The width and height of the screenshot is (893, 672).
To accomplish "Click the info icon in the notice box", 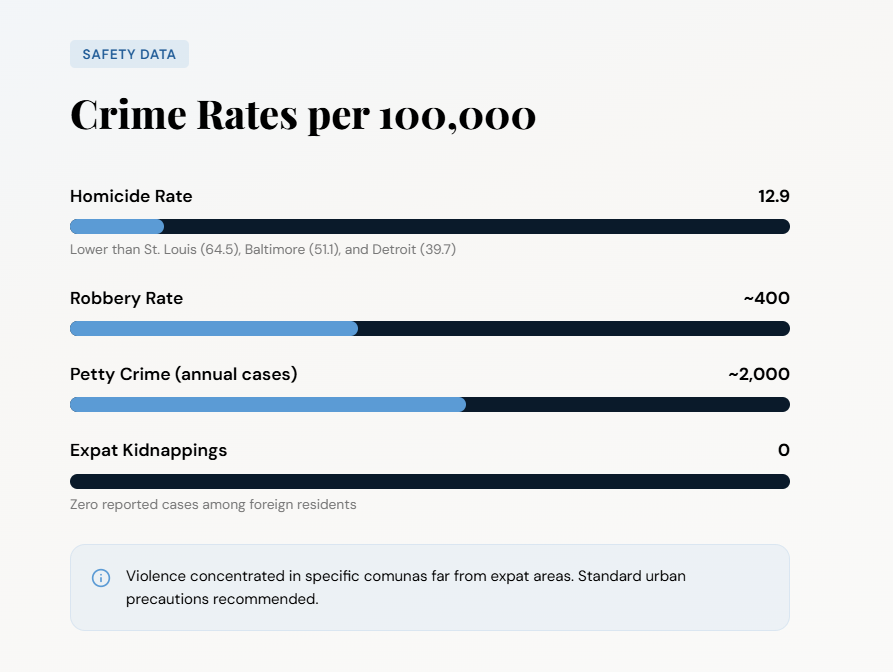I will [101, 578].
